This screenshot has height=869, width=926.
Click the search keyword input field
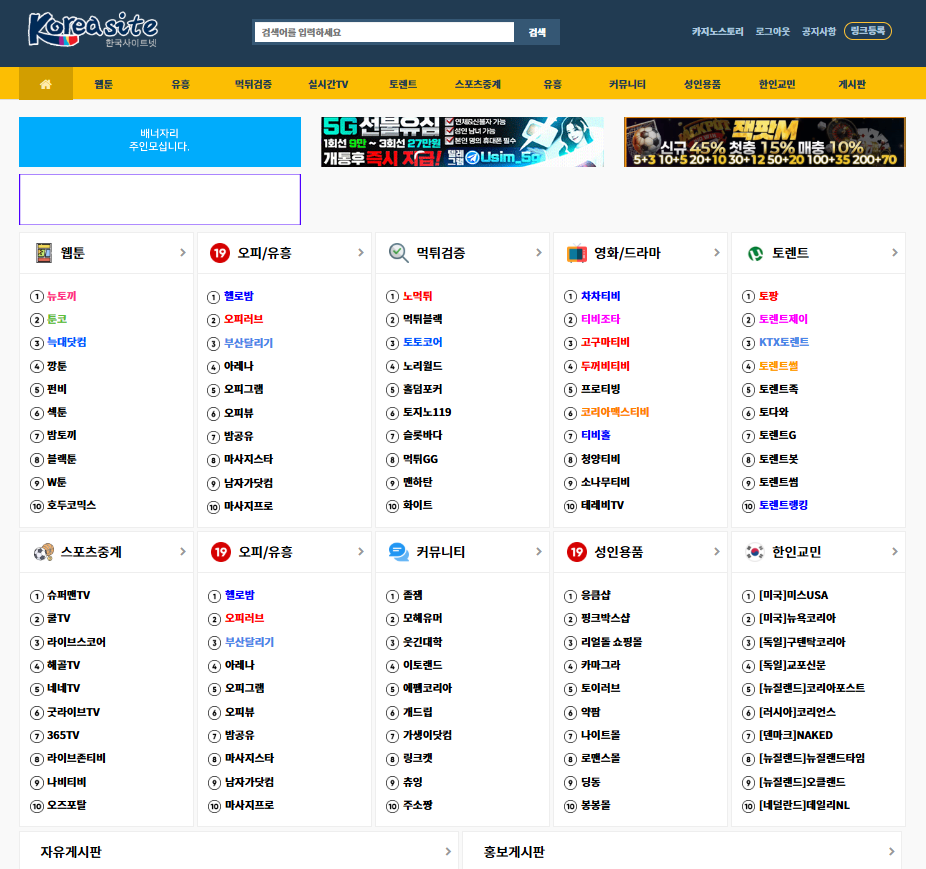[384, 32]
